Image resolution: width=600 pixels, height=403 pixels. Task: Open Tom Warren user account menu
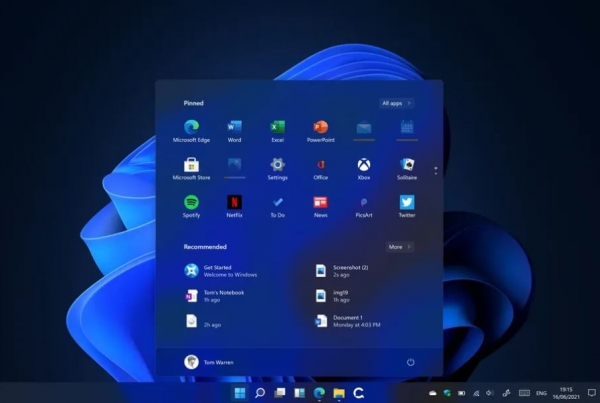click(x=209, y=362)
